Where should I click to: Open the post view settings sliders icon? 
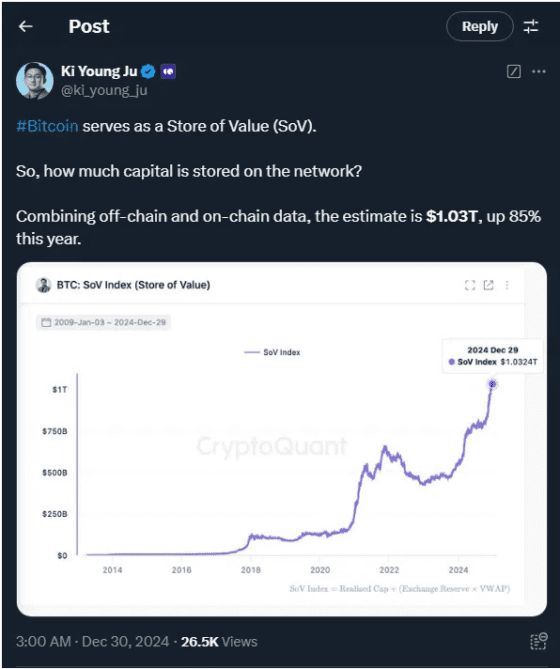[531, 26]
